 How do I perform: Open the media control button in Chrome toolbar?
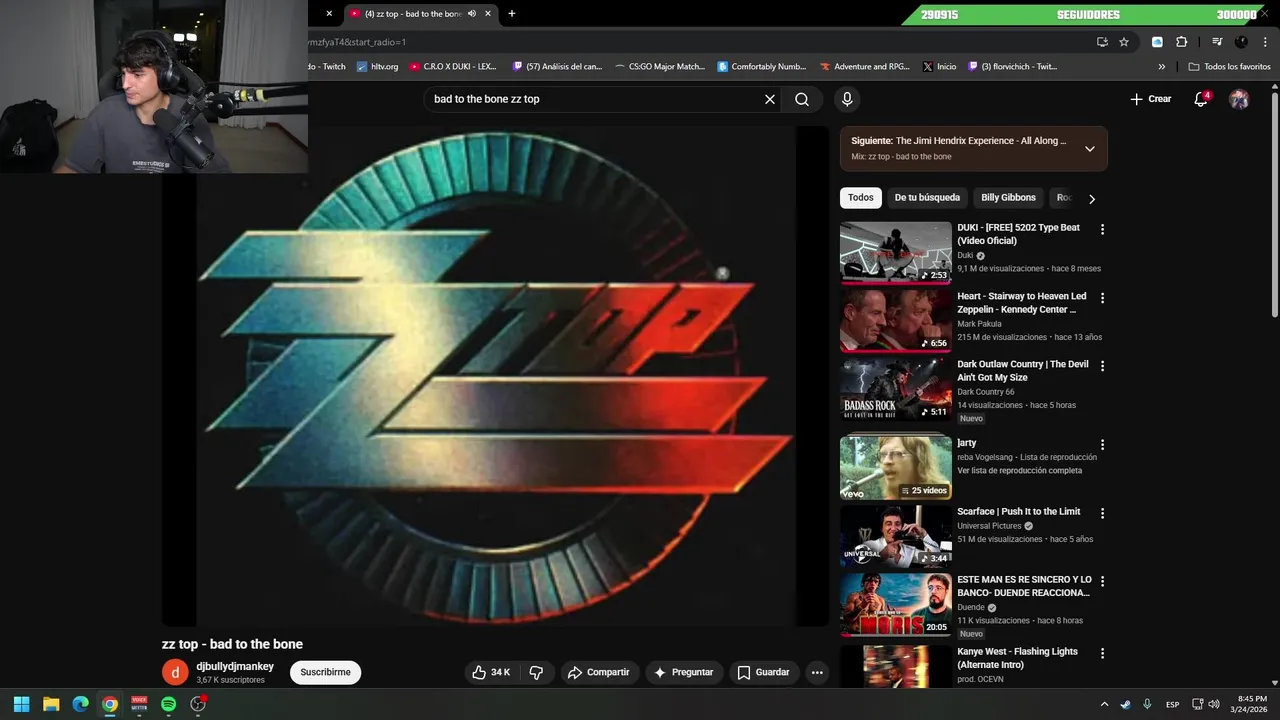click(1217, 42)
